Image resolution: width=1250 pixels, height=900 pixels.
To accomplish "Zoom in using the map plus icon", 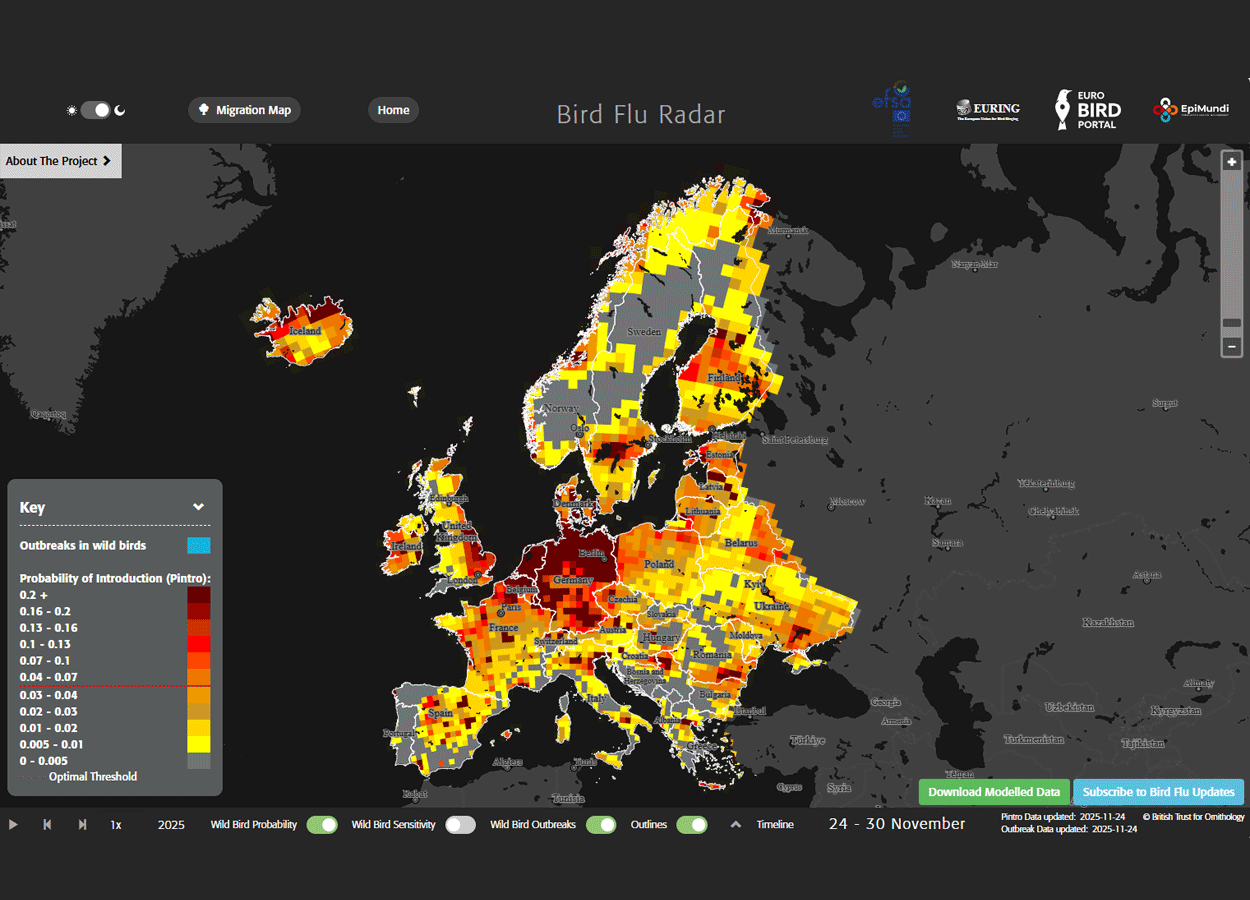I will [1231, 161].
